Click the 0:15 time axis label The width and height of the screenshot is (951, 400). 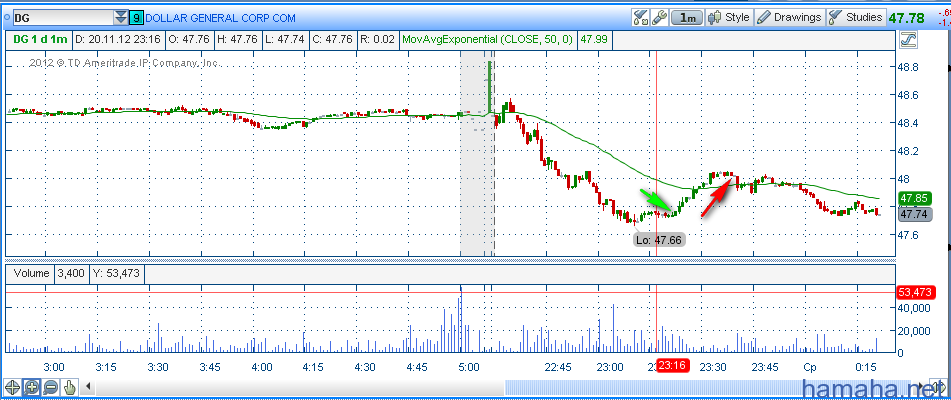(867, 367)
